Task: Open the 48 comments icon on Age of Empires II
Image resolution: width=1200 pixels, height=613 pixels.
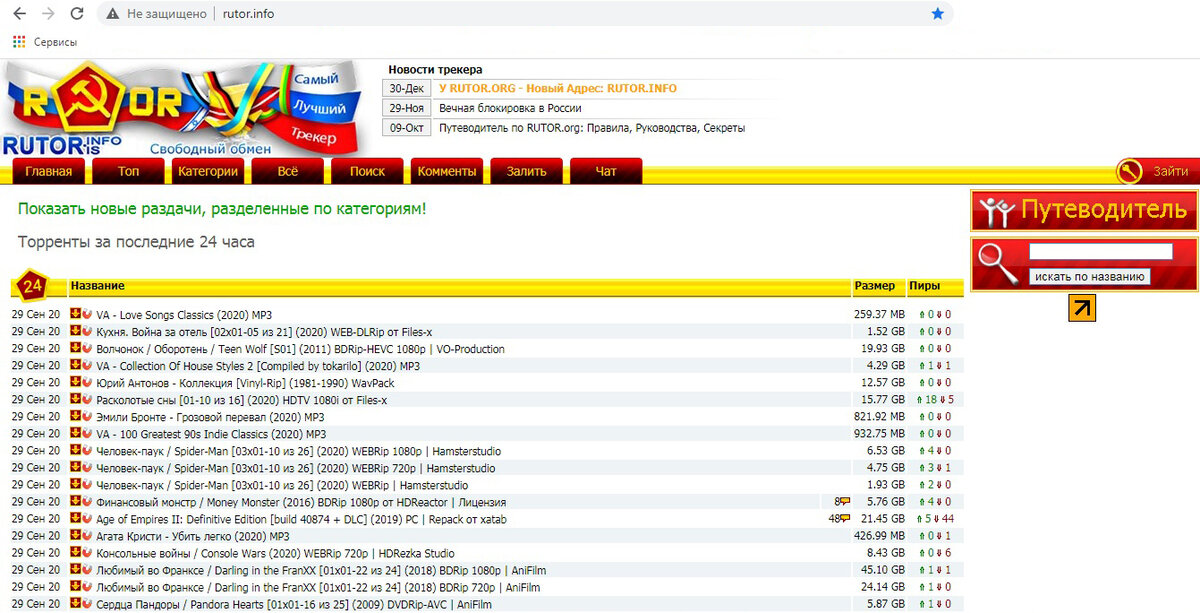Action: [x=845, y=518]
